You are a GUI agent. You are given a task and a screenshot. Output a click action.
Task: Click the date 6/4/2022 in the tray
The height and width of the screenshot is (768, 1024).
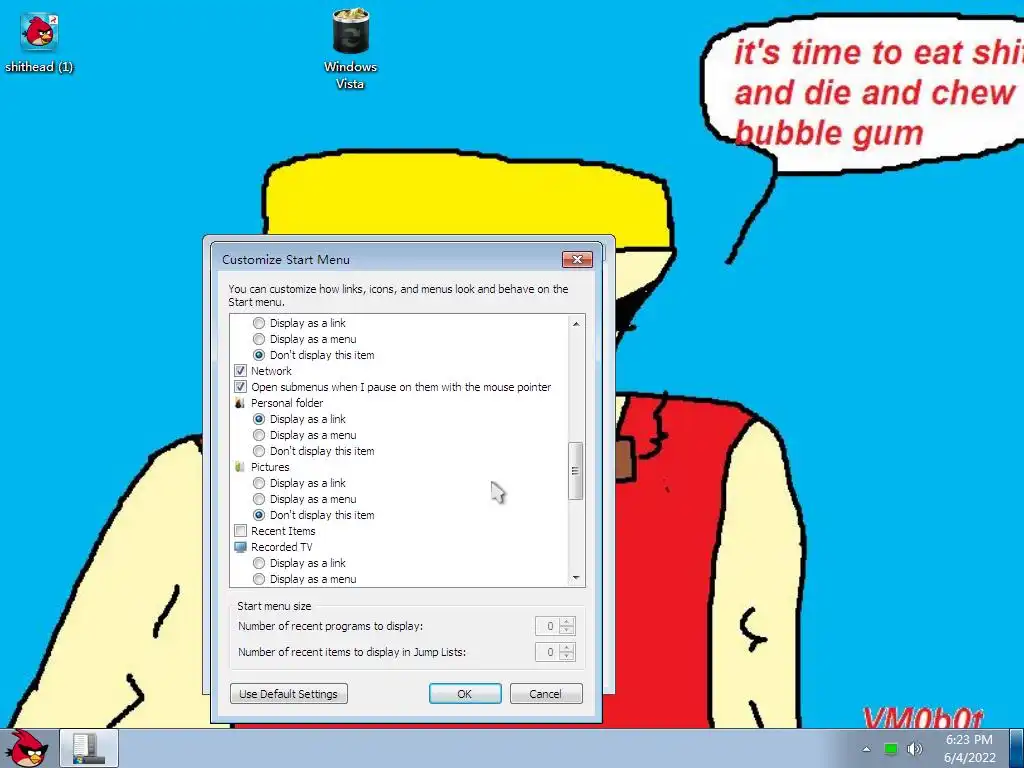click(x=970, y=758)
